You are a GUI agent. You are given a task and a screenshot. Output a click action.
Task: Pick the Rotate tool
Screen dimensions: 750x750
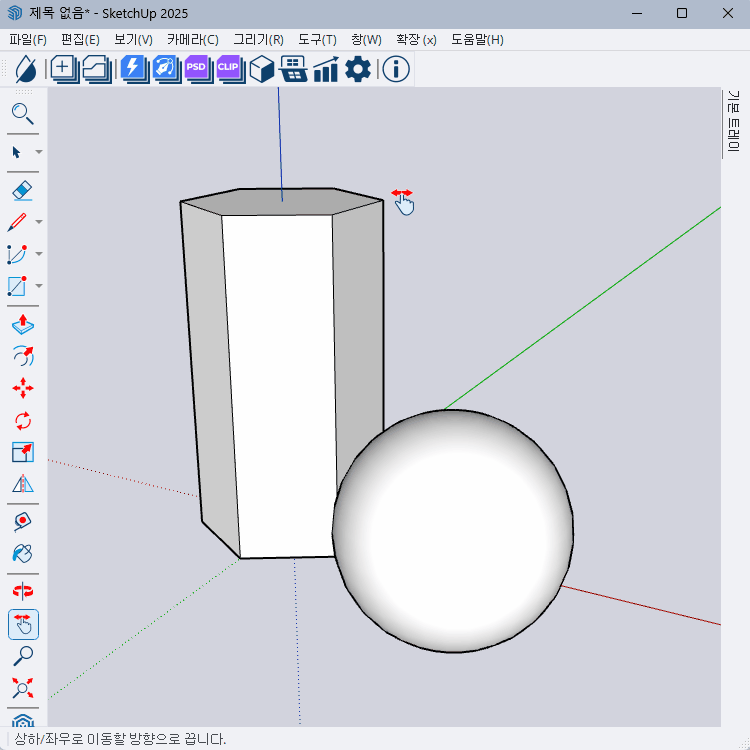point(22,420)
